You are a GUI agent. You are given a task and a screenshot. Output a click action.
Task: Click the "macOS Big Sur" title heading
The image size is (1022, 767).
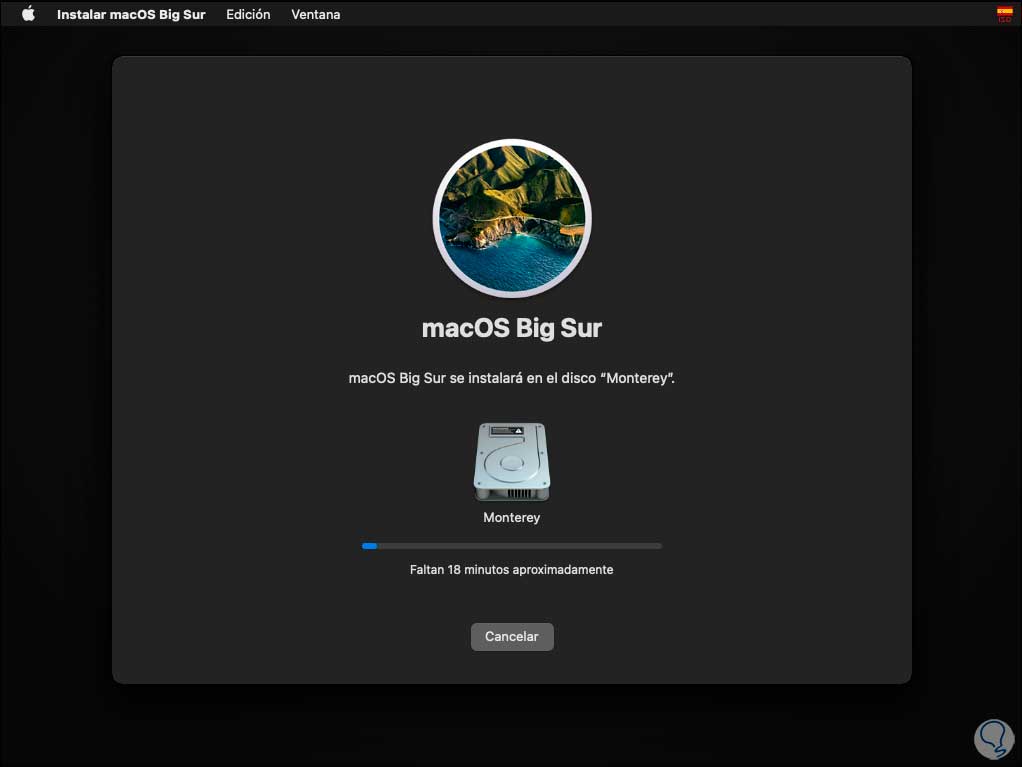click(x=512, y=328)
